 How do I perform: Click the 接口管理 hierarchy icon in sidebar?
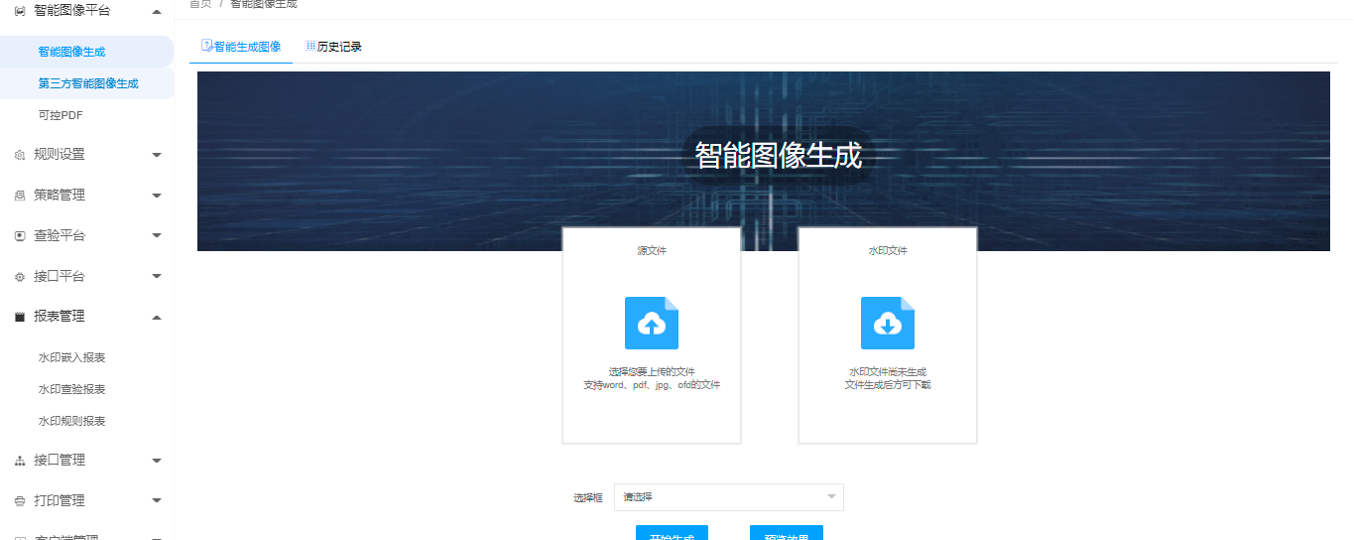click(20, 461)
